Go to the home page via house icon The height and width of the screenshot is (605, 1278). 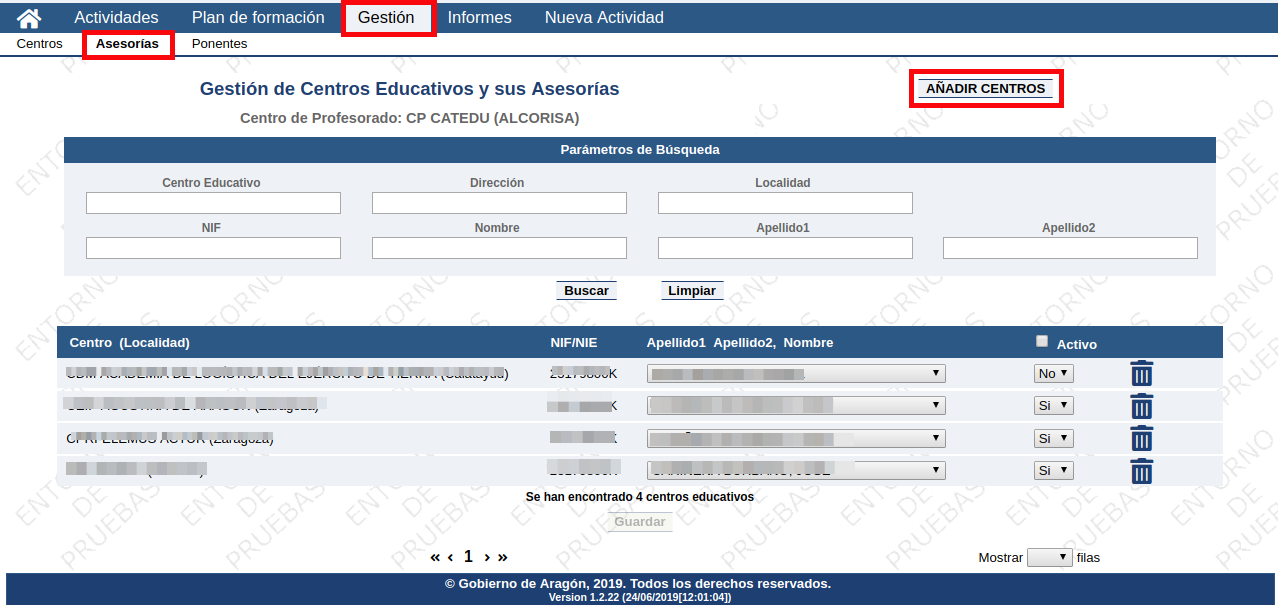pos(30,18)
